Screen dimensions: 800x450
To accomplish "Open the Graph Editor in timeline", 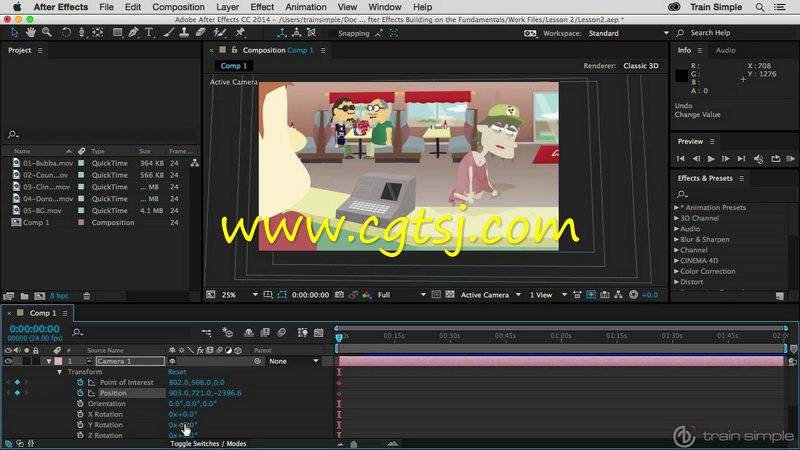I will tap(319, 333).
